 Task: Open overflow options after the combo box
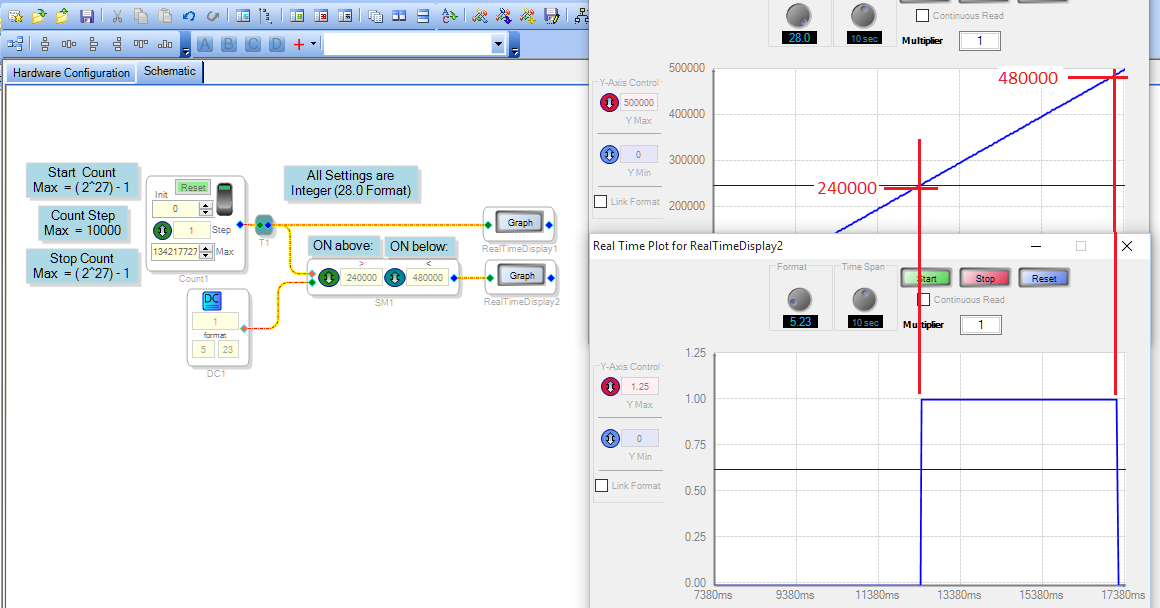(x=515, y=46)
